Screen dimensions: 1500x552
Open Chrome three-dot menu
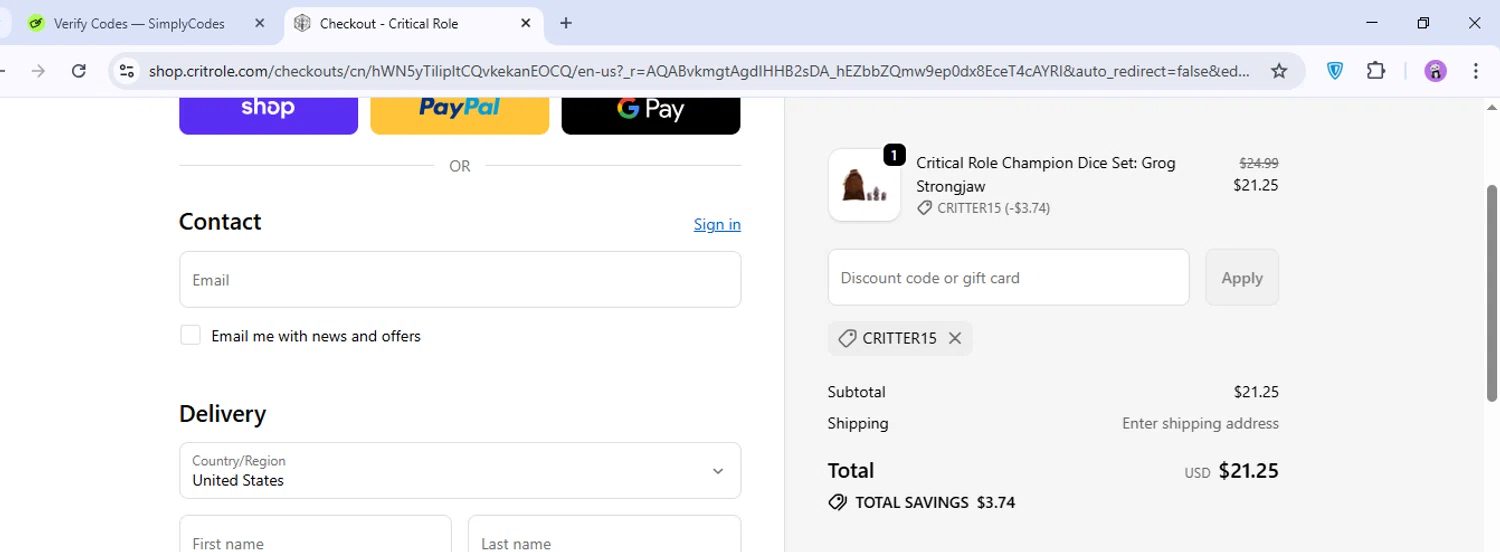coord(1476,71)
